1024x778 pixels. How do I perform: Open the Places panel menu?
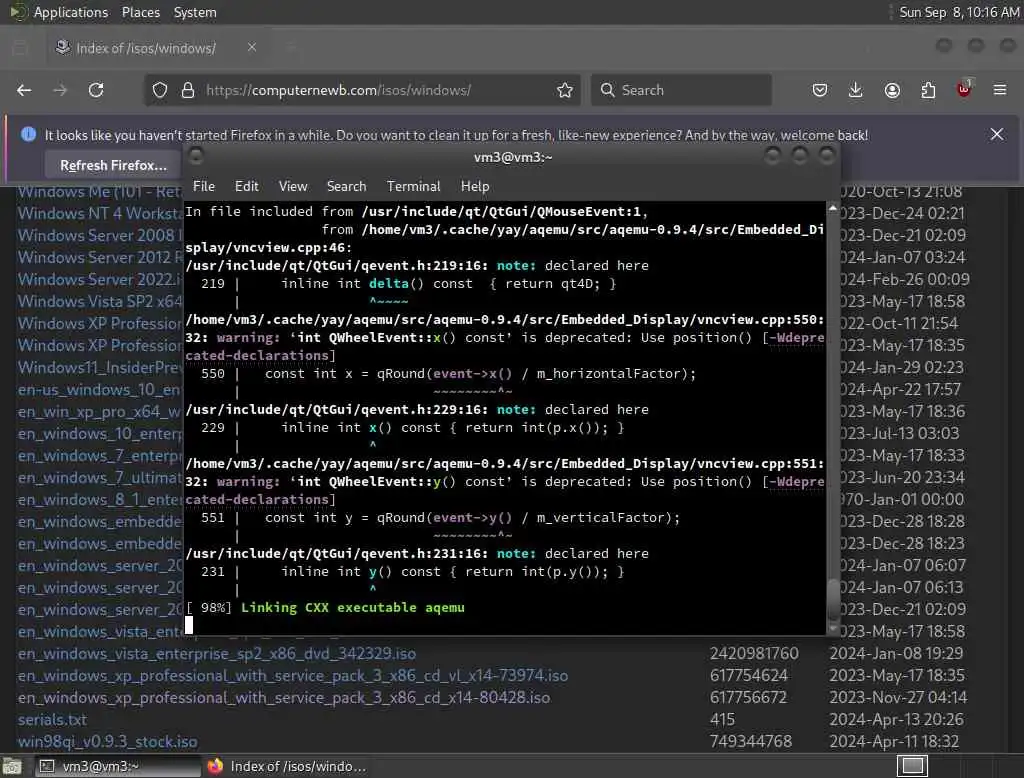pos(140,12)
